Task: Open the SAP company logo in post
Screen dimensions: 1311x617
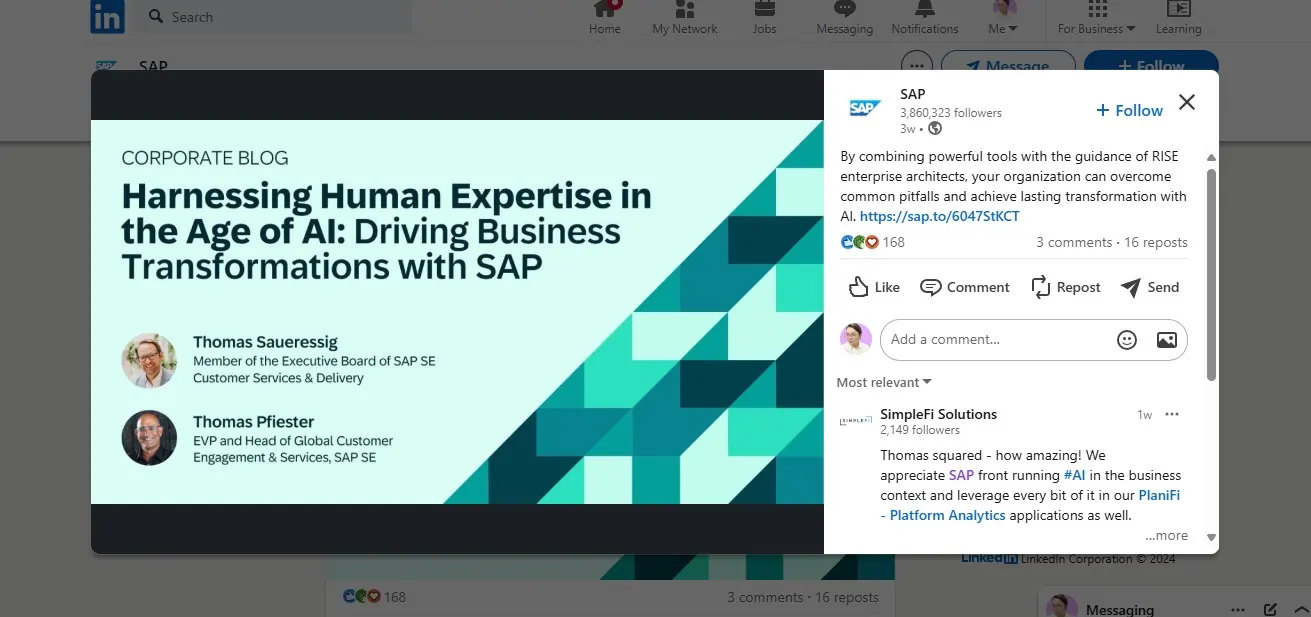Action: point(864,108)
